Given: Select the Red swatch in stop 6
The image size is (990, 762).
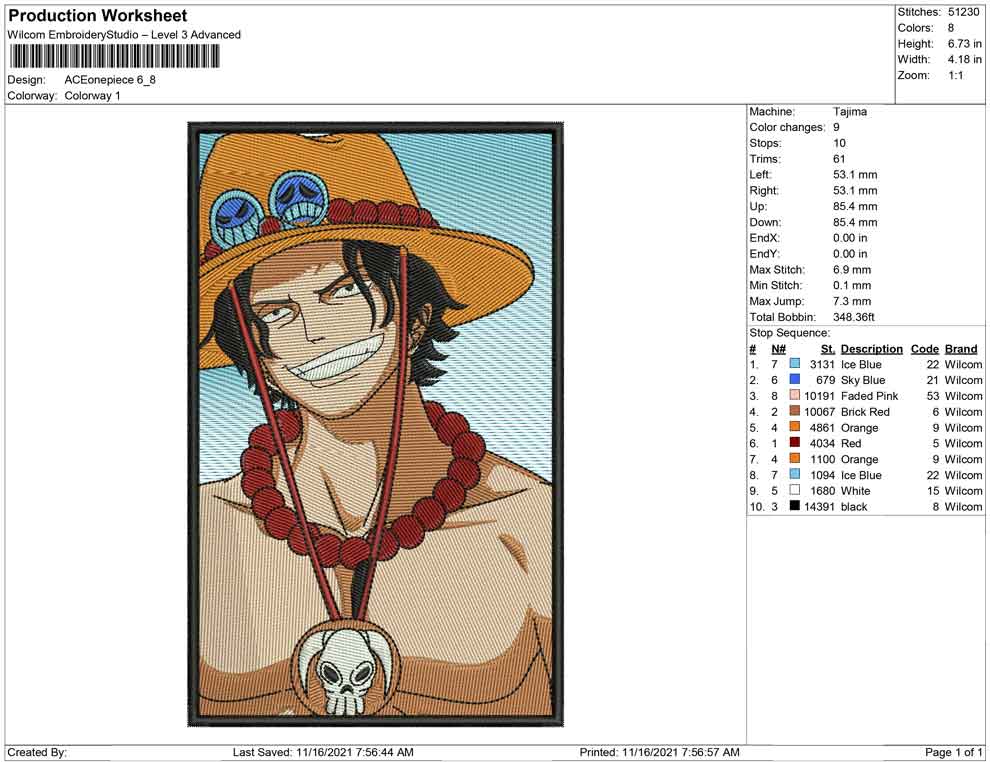Looking at the screenshot, I should pos(795,444).
